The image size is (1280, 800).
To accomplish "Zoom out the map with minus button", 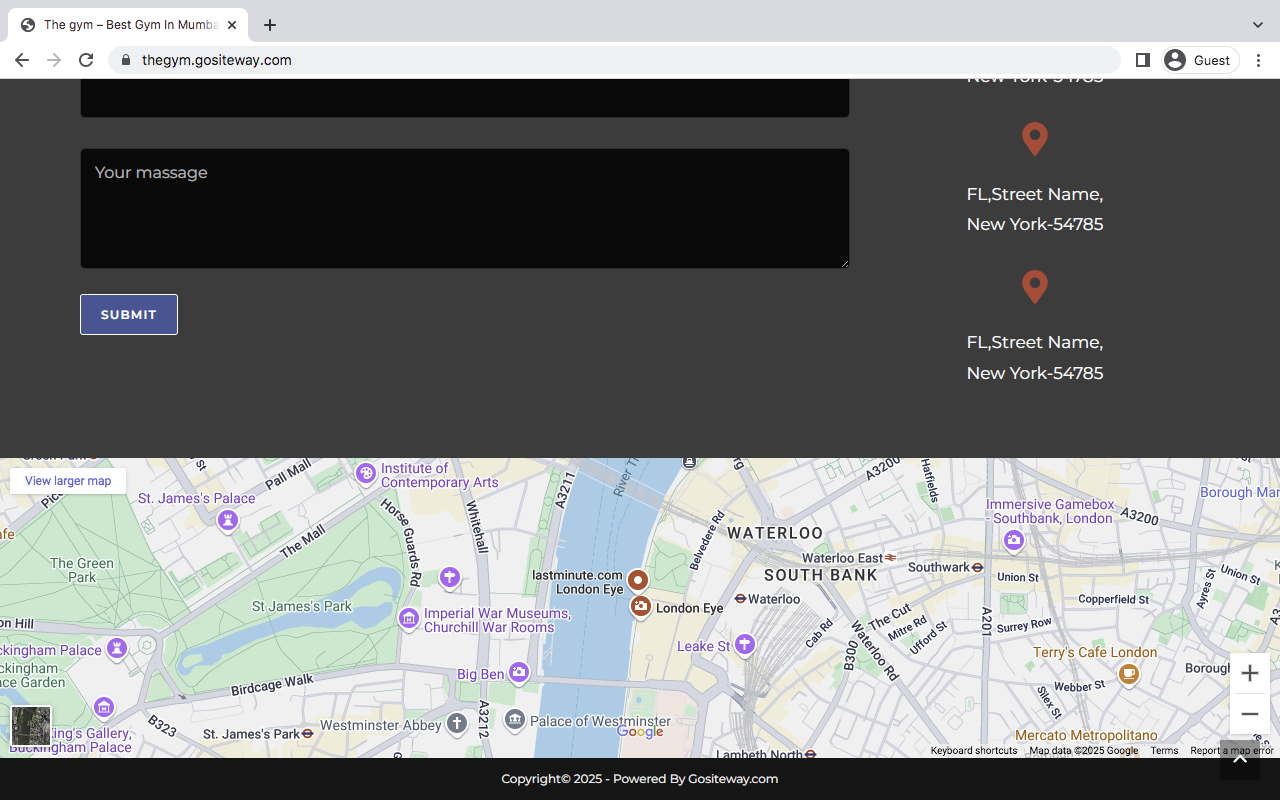I will pyautogui.click(x=1249, y=714).
